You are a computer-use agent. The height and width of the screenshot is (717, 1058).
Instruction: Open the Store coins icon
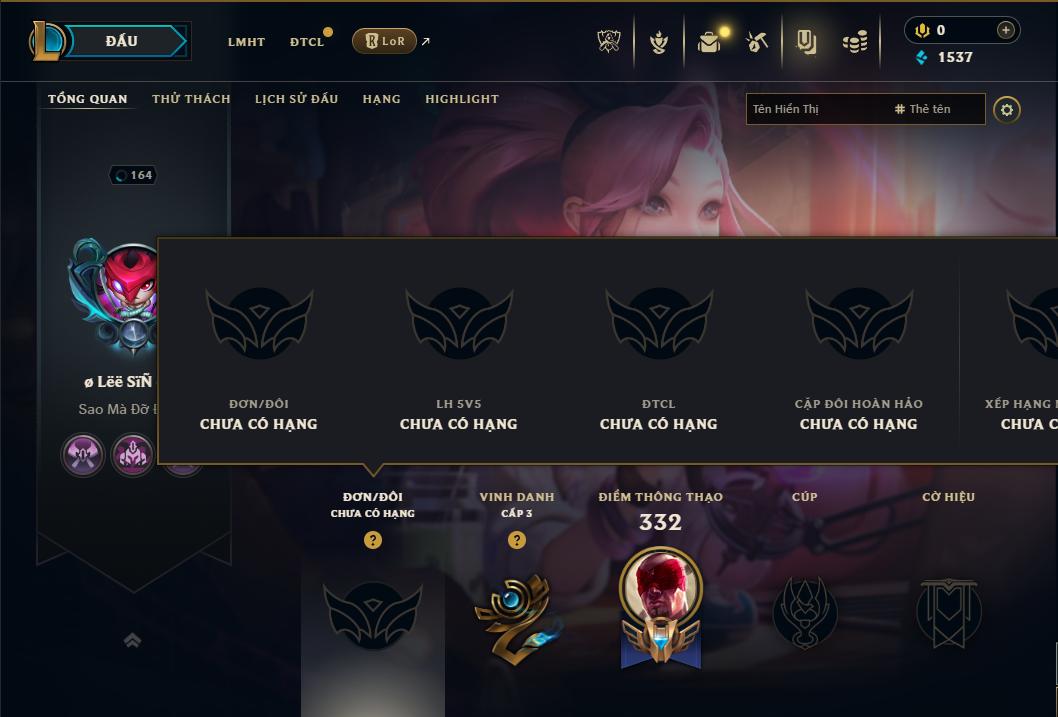point(855,43)
